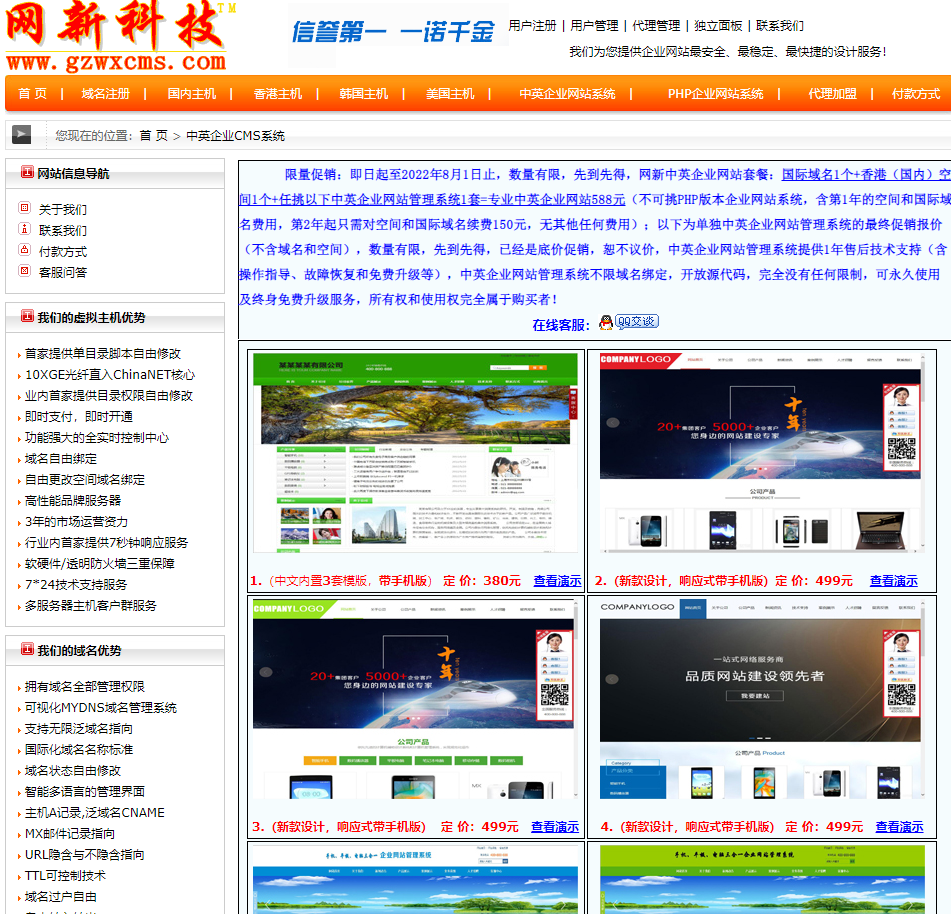951x914 pixels.
Task: Click 查看演示 for template 1
Action: click(x=557, y=581)
